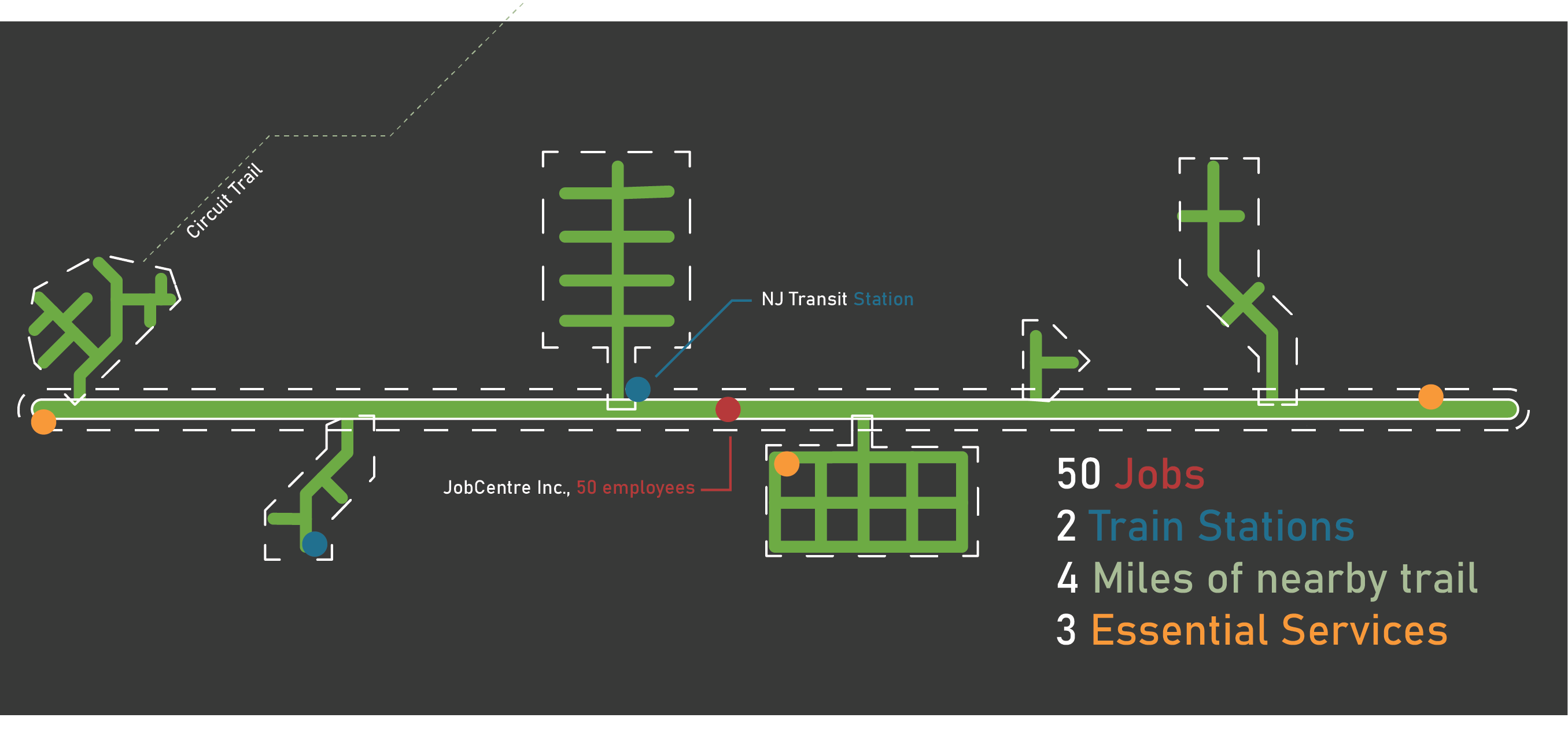Click the blue NJ Transit Station dot
This screenshot has width=1568, height=736.
[637, 389]
